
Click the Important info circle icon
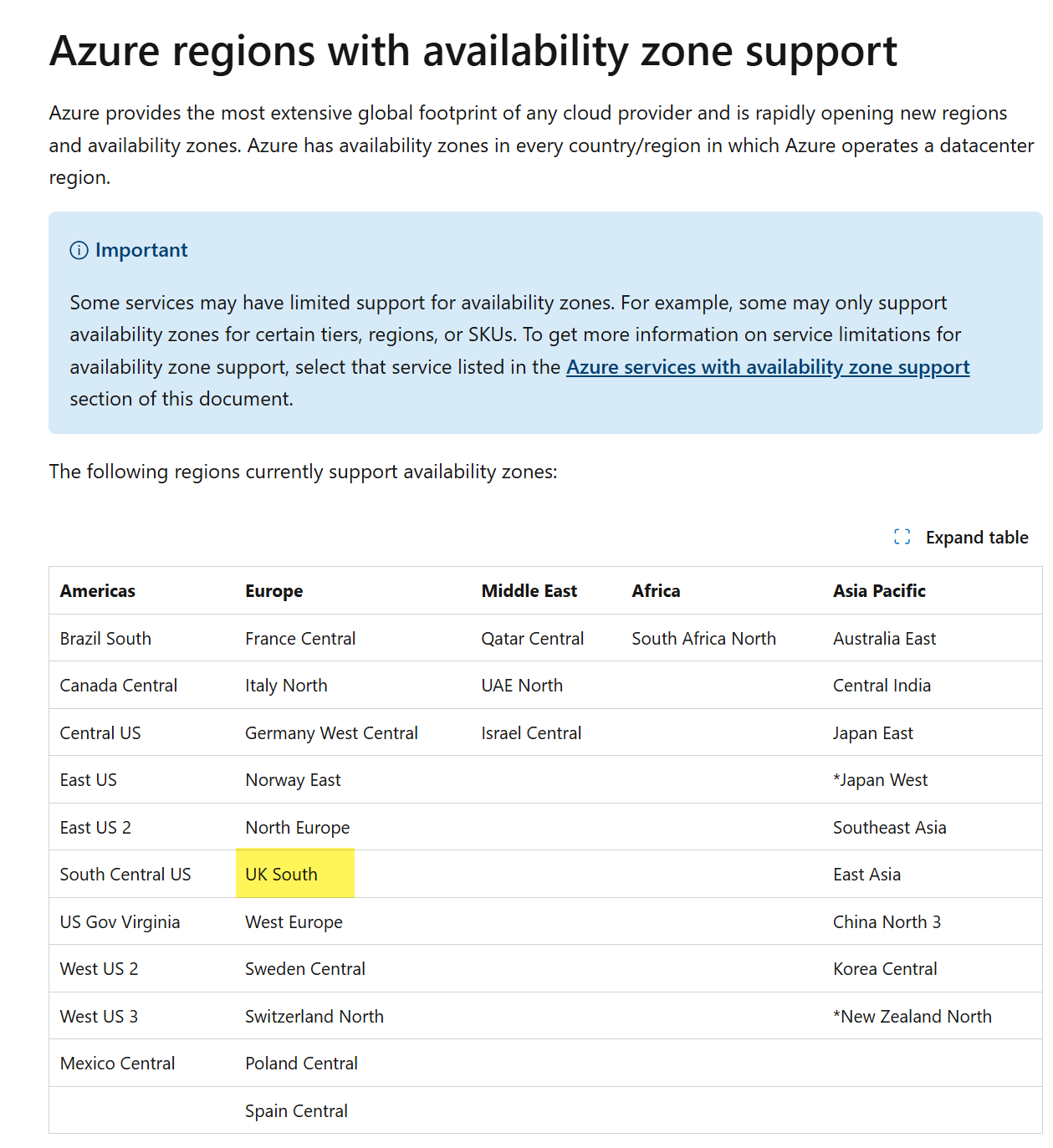79,251
